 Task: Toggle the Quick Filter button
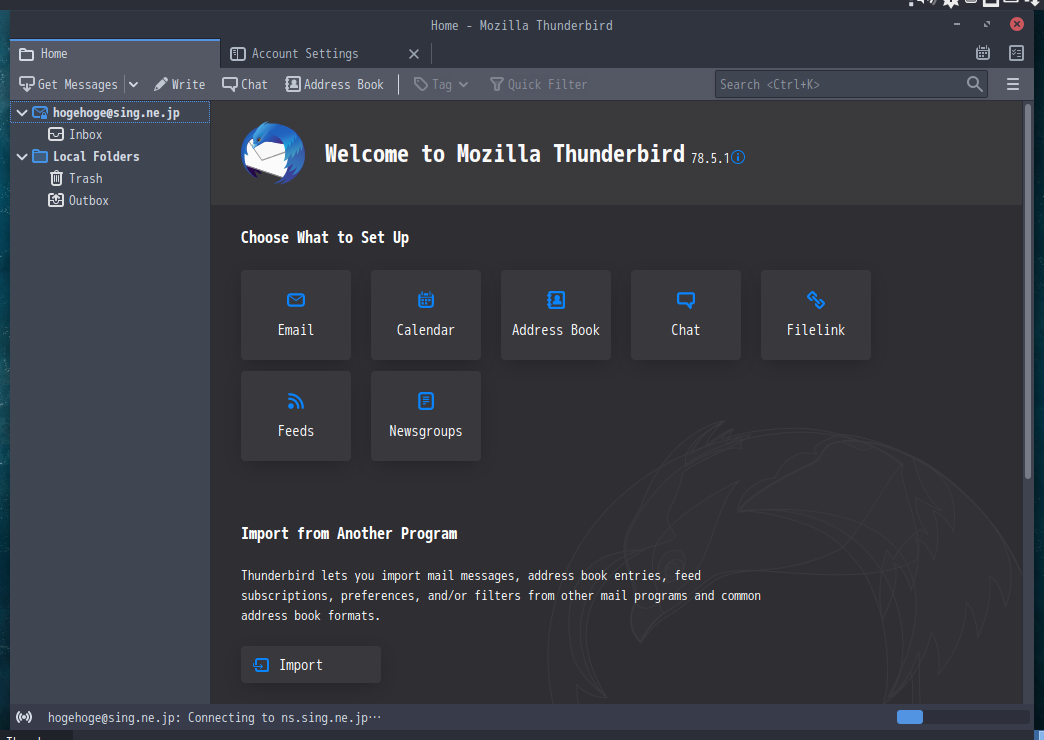tap(539, 85)
